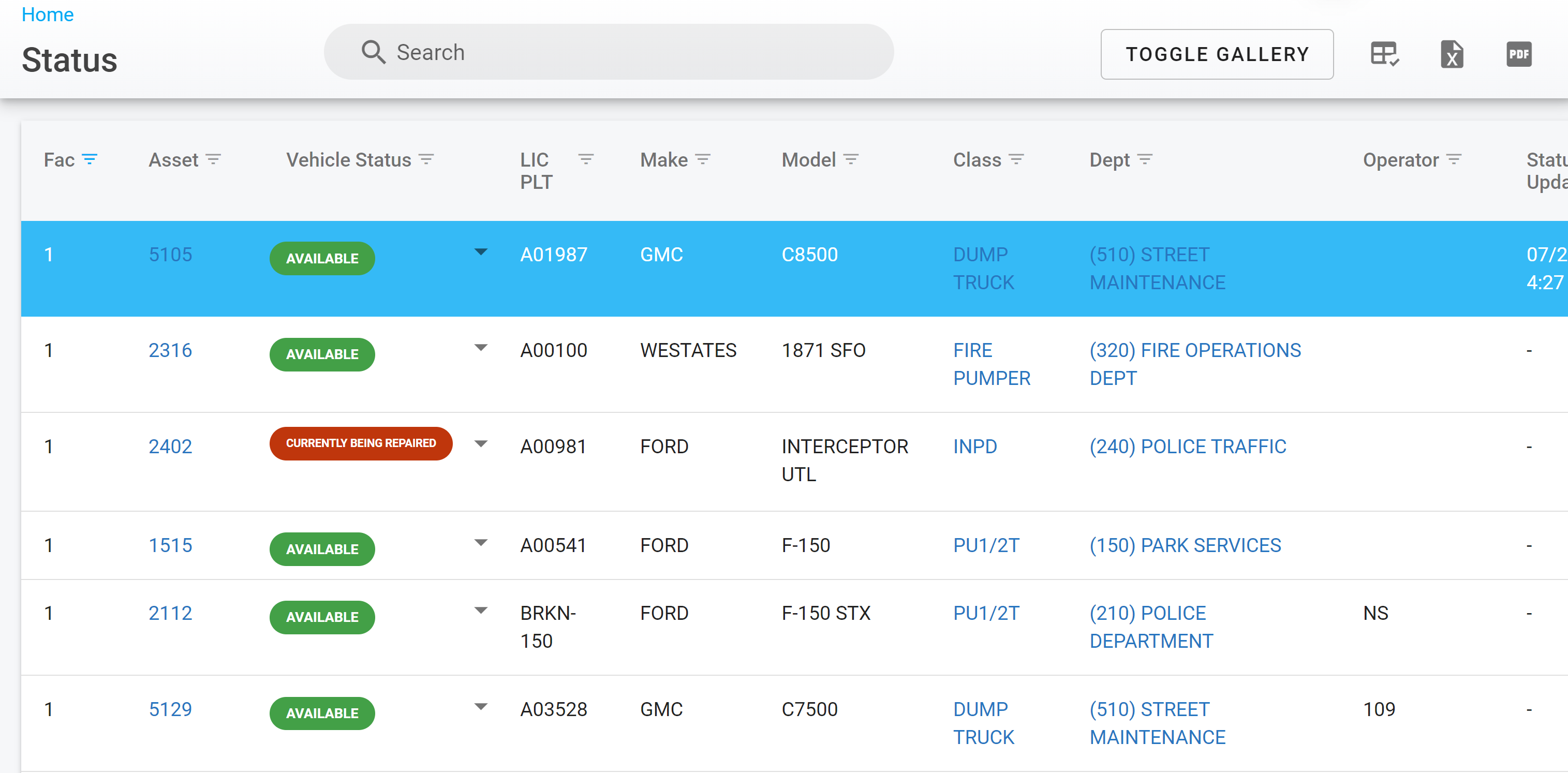Click the Fac column filter icon
This screenshot has width=1568, height=773.
(90, 159)
